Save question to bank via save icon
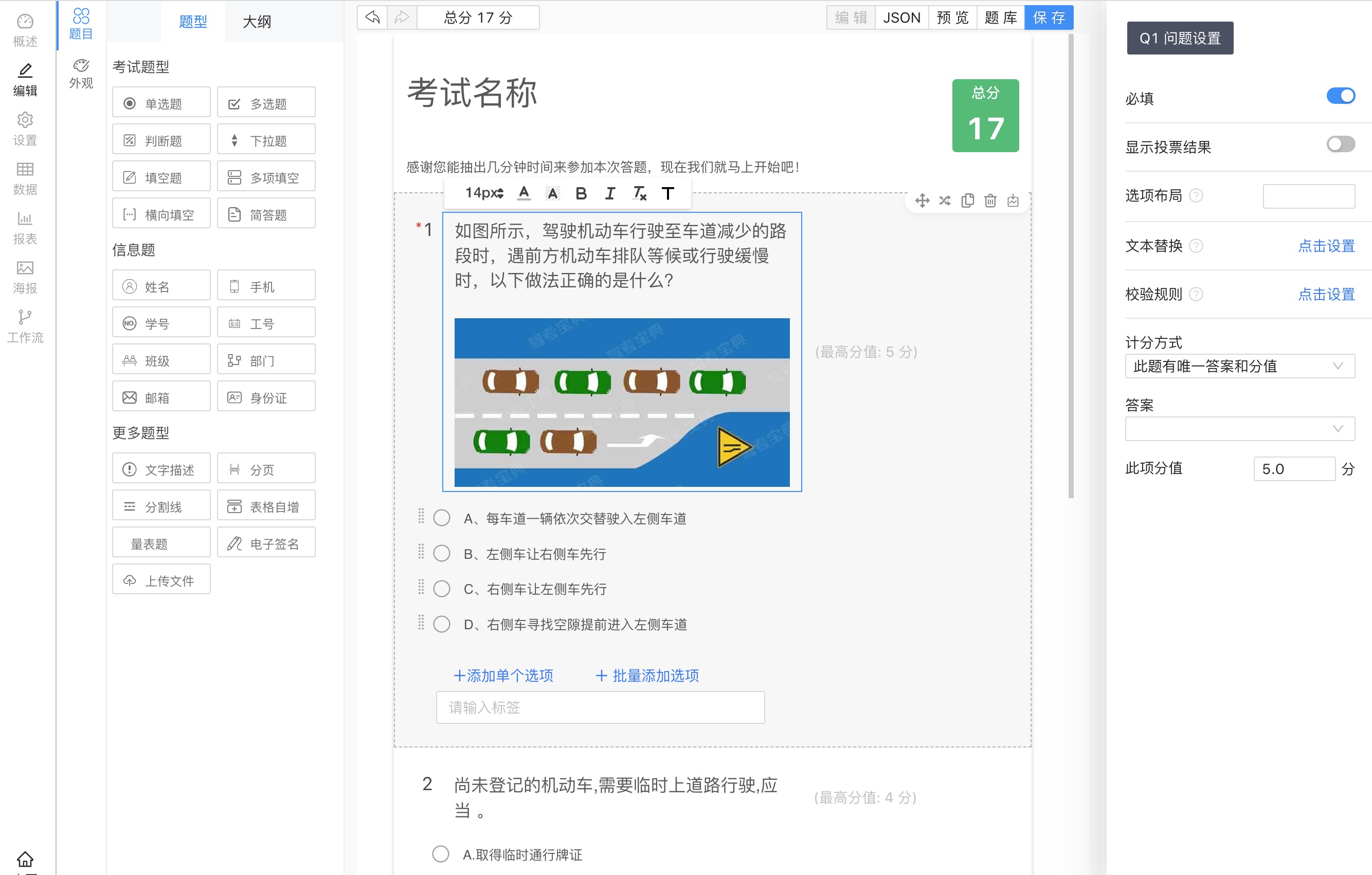Image resolution: width=1372 pixels, height=875 pixels. (1013, 200)
